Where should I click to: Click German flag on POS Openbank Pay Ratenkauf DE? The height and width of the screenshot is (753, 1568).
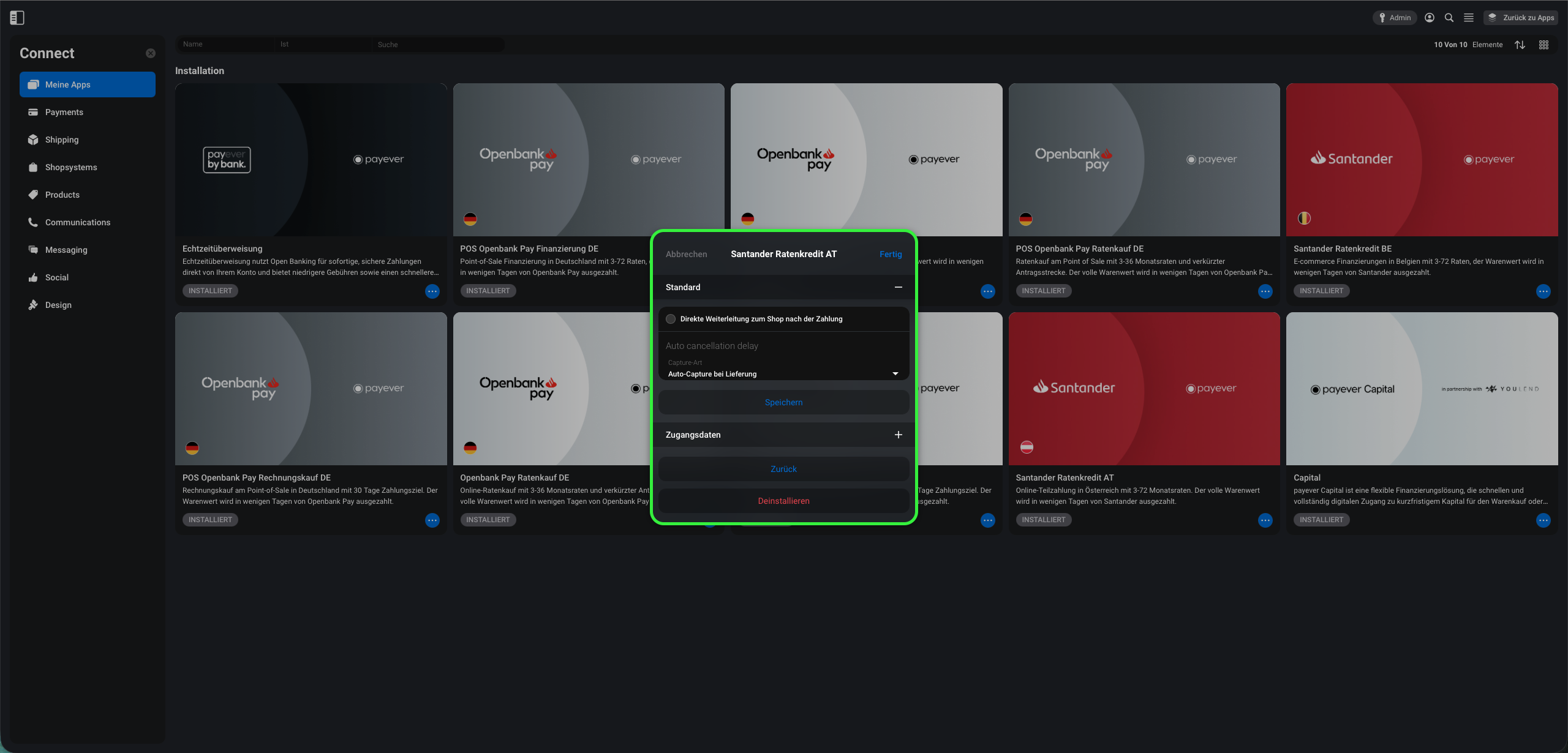tap(1026, 219)
